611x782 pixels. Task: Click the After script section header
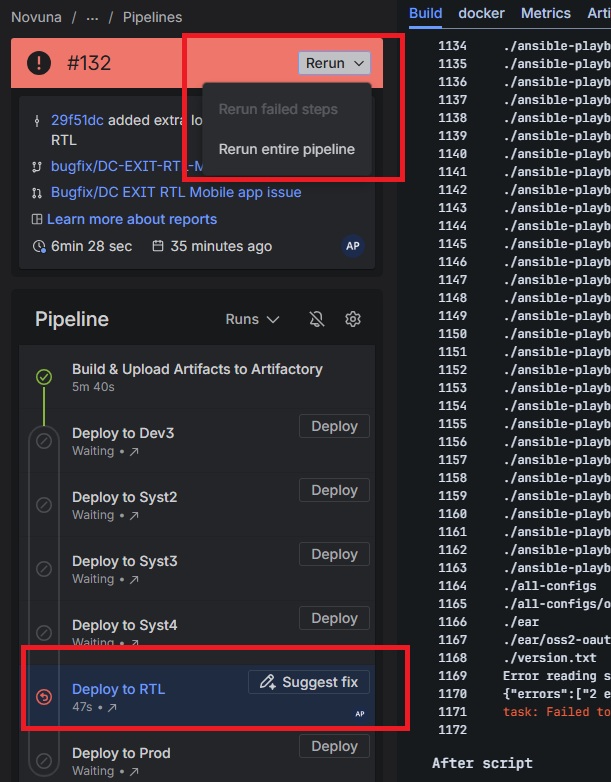pyautogui.click(x=482, y=764)
